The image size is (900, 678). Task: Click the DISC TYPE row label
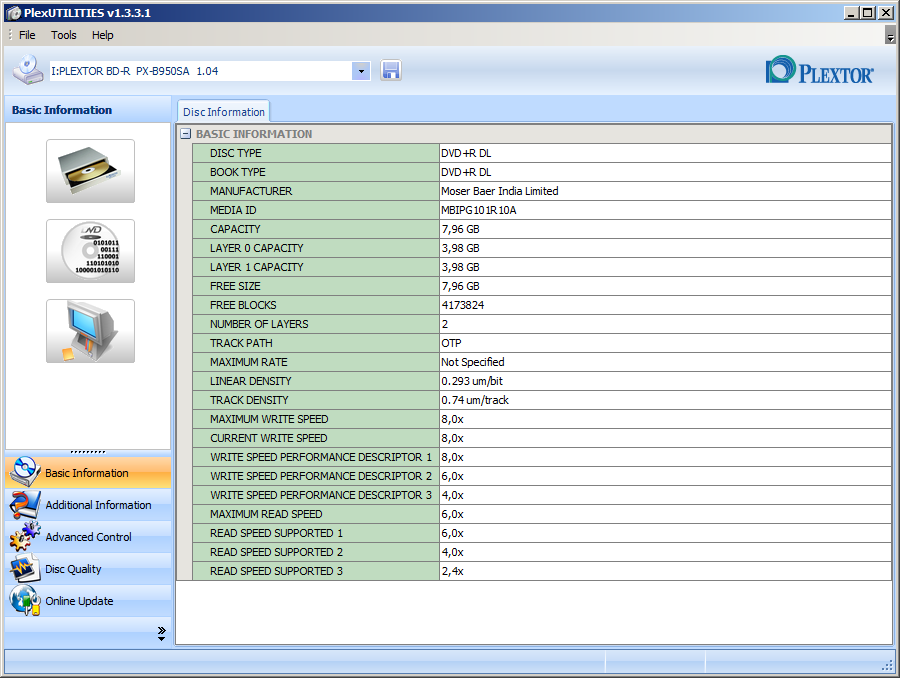[x=235, y=153]
